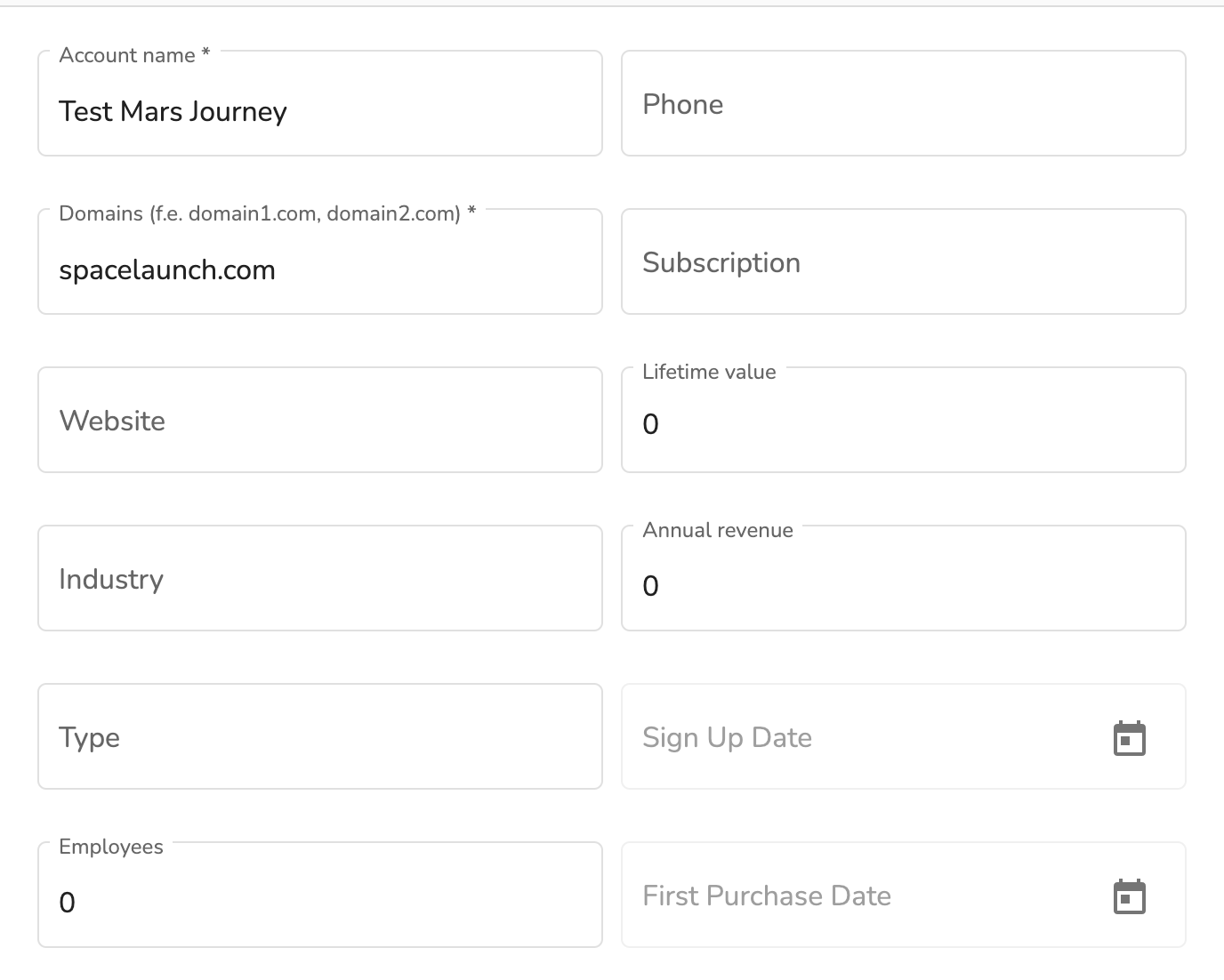Click the Website input box

click(x=320, y=421)
